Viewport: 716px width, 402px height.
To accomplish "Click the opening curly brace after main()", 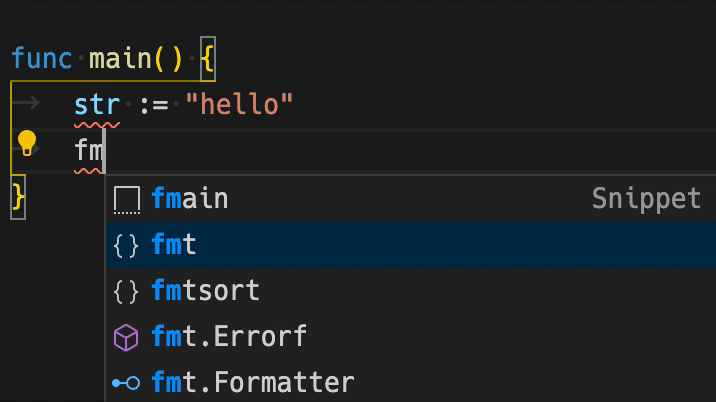I will (207, 58).
